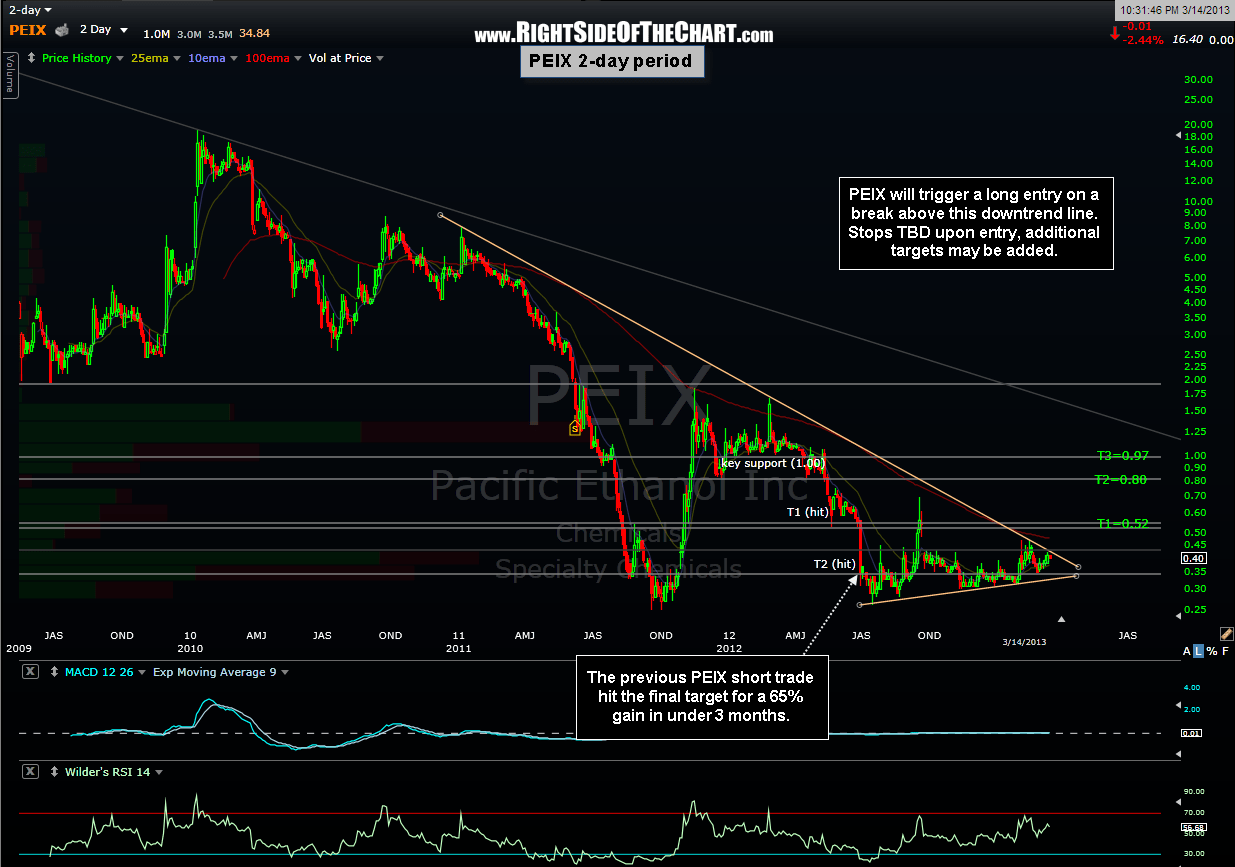
Task: Close the Wilder's RSI panel
Action: 30,772
